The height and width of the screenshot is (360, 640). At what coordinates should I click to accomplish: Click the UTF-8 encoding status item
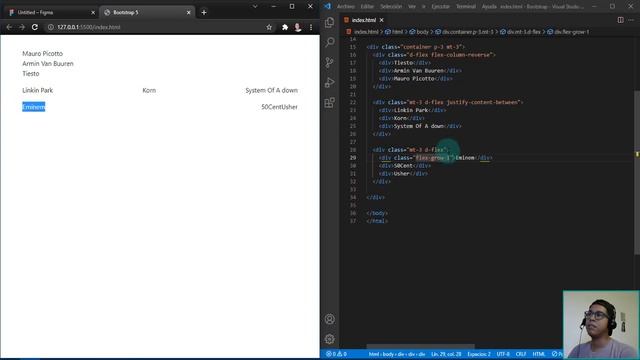(x=503, y=354)
